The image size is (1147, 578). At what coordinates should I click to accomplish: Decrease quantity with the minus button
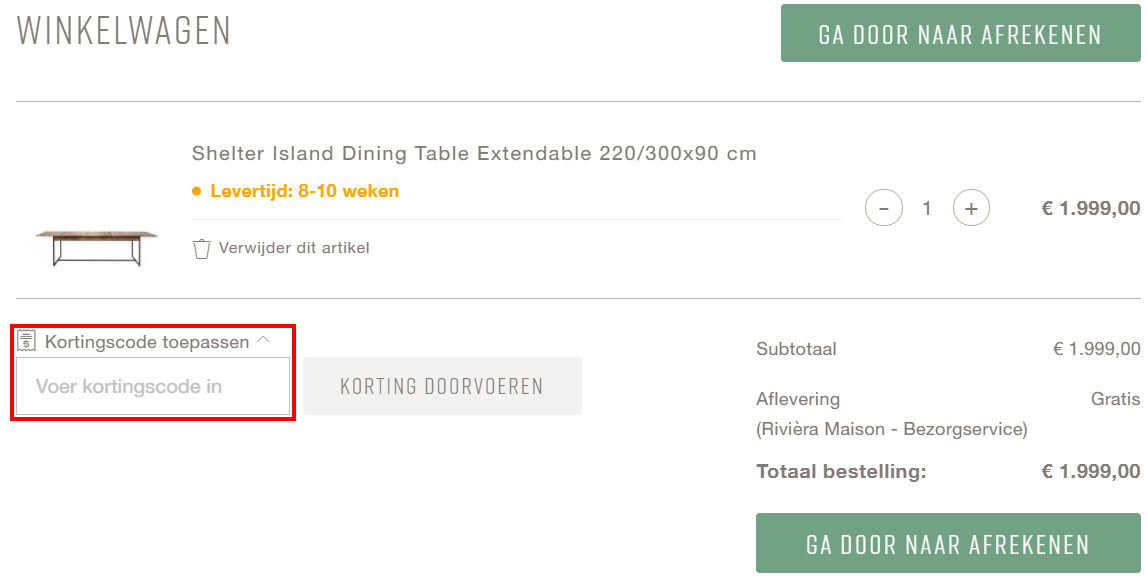883,208
